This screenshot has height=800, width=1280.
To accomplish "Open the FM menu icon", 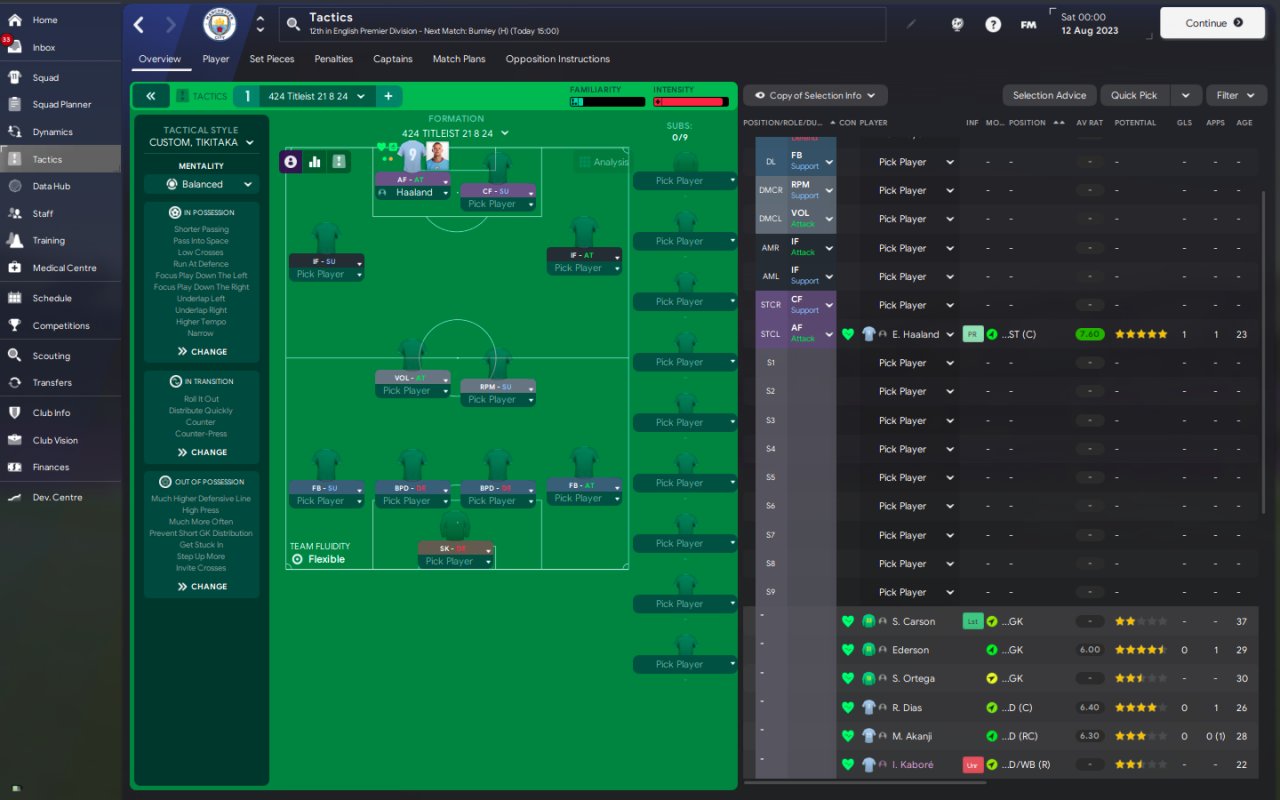I will pos(1028,24).
